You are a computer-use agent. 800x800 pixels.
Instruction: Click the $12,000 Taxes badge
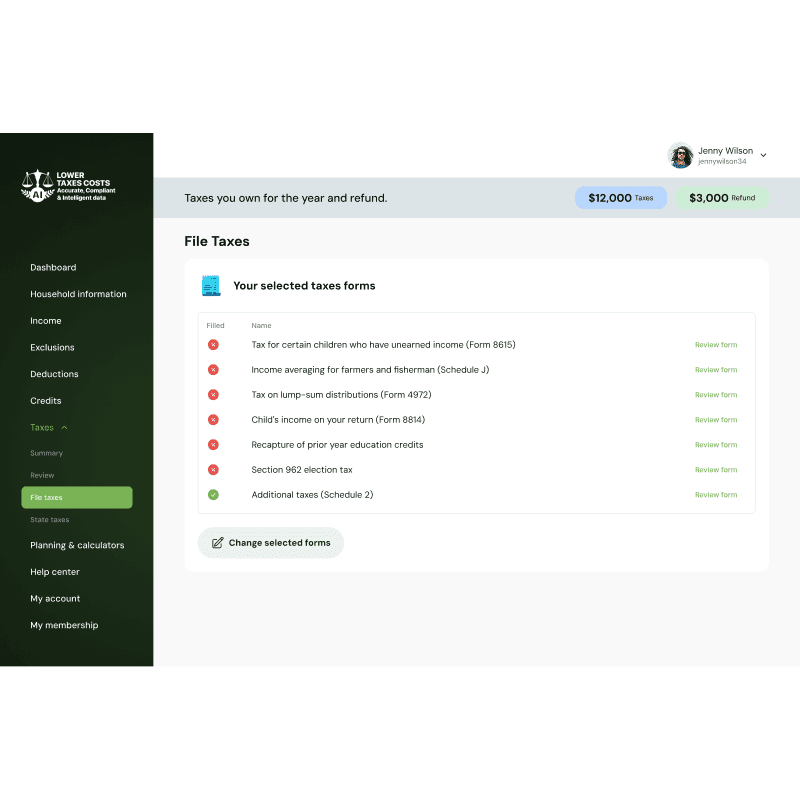621,198
